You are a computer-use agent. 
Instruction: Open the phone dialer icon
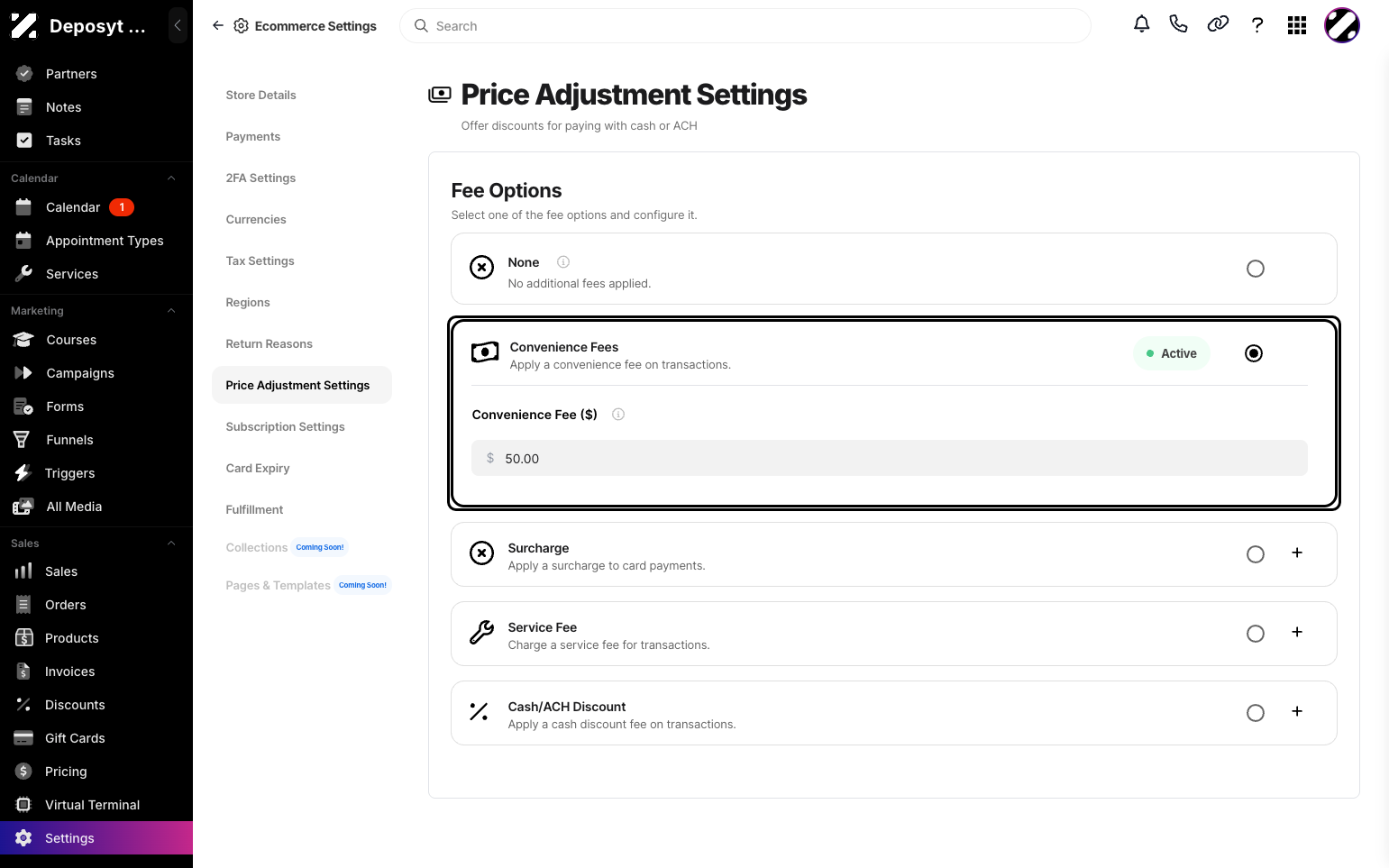1178,25
